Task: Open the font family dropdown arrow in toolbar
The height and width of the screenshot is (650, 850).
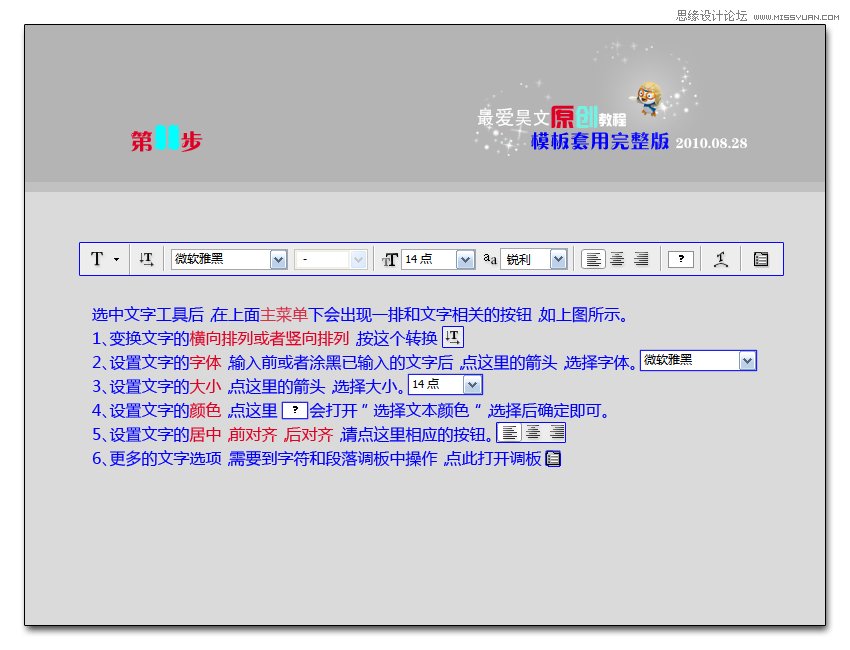Action: pyautogui.click(x=279, y=260)
